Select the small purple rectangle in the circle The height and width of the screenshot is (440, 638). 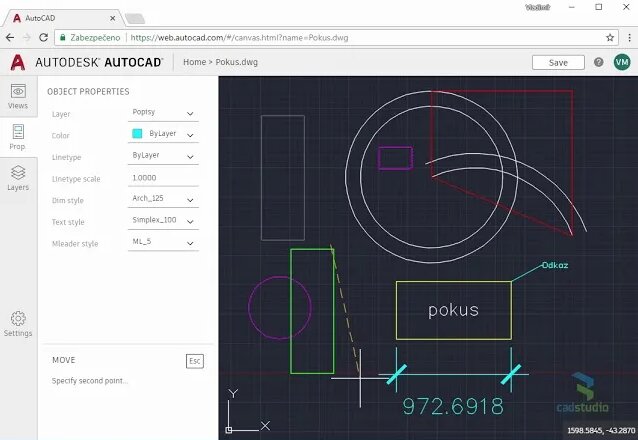pos(395,158)
